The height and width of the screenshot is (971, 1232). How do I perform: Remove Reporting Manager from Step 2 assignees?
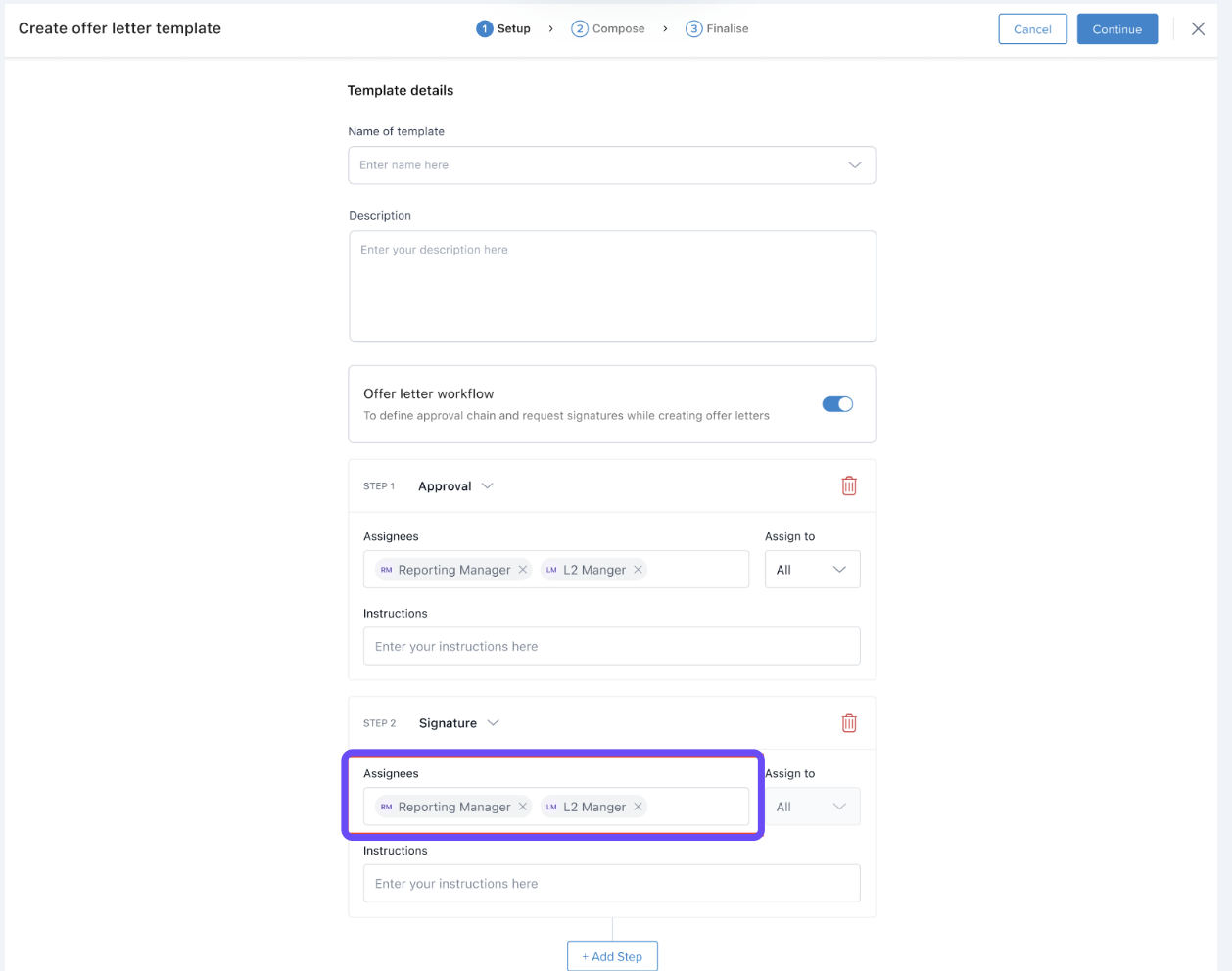pyautogui.click(x=523, y=807)
